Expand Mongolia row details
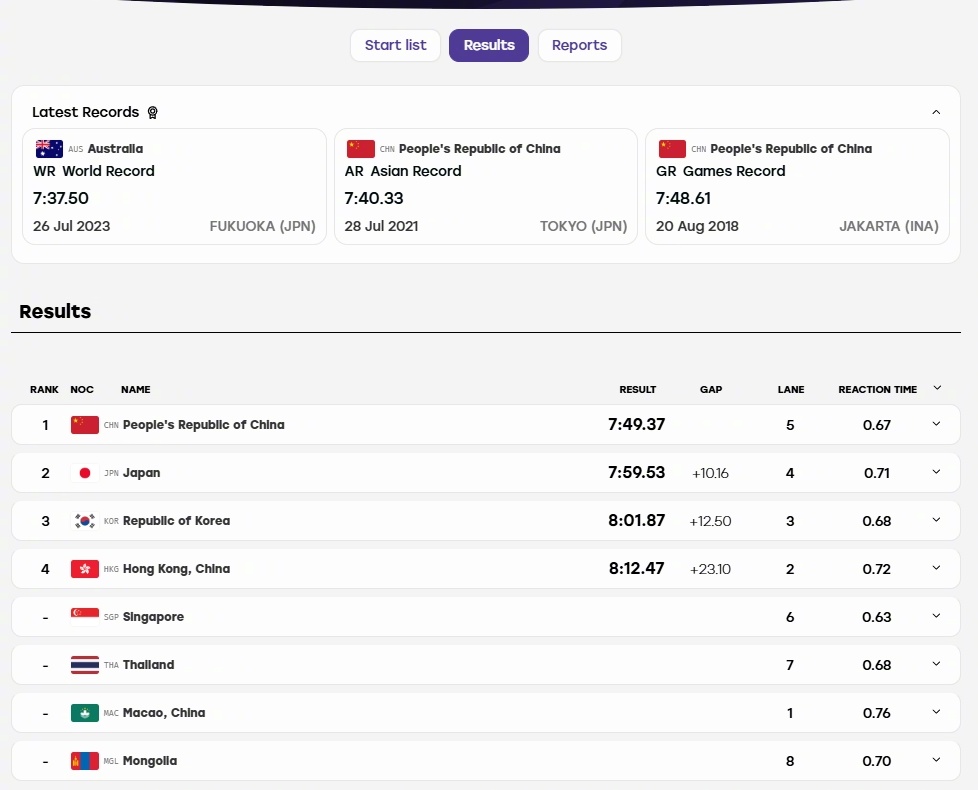Viewport: 978px width, 790px height. 936,760
